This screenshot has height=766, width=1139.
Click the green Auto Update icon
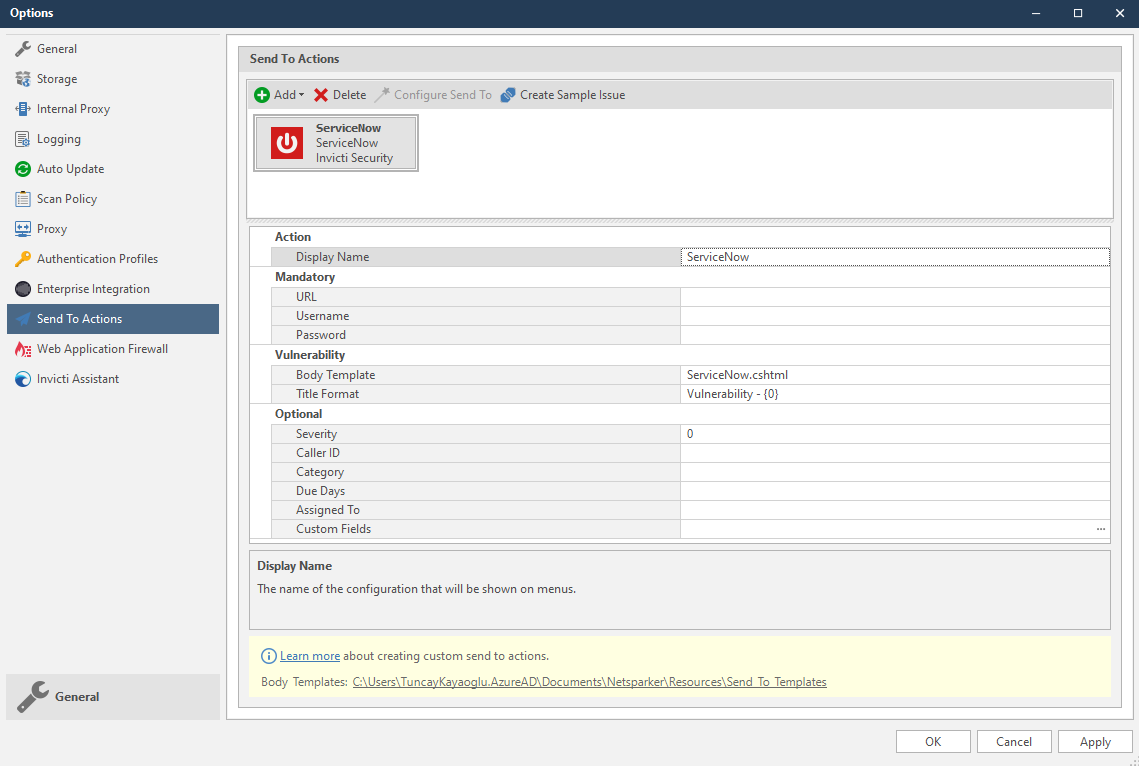point(23,169)
